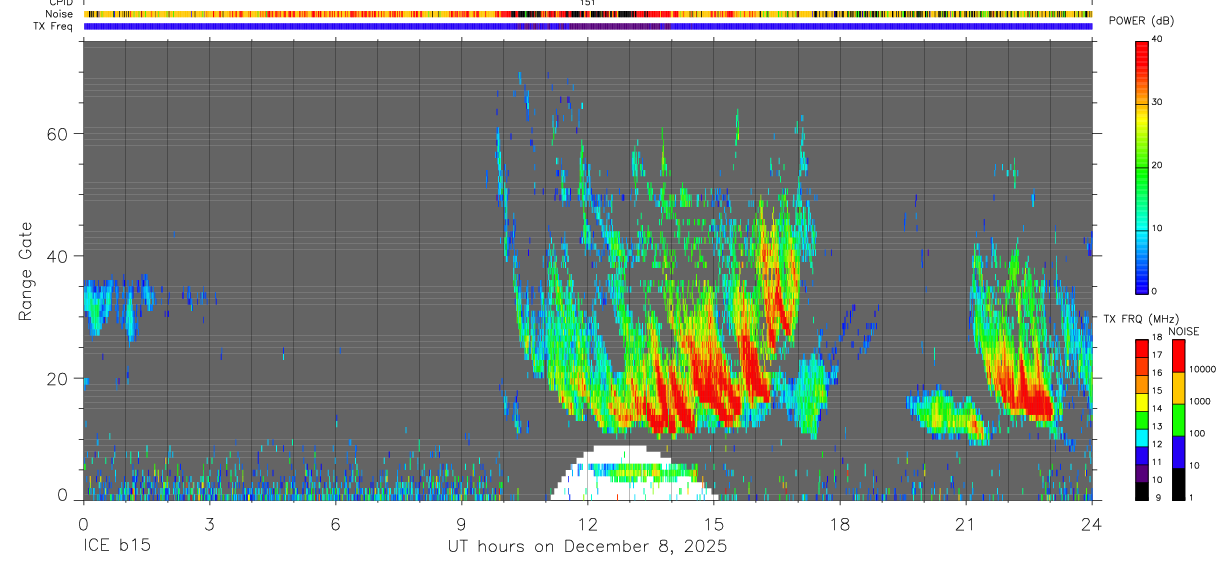Screen dimensions: 1228x567
Task: Click the 18 hour tick on the UT axis
Action: [x=840, y=523]
